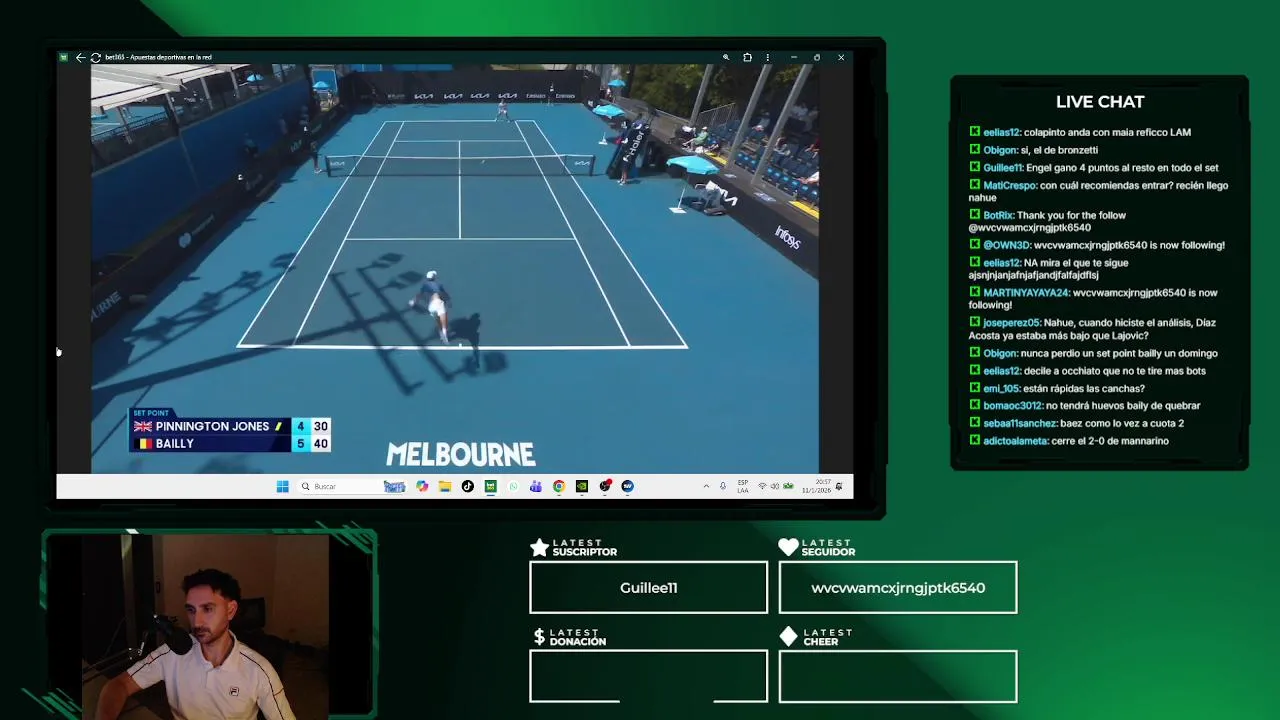
Task: Reload the bet365 page
Action: click(x=95, y=57)
